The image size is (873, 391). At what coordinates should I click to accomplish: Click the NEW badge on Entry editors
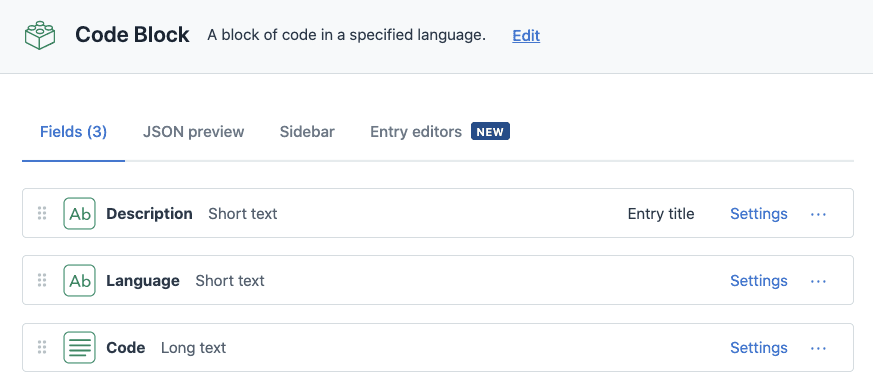[x=491, y=131]
